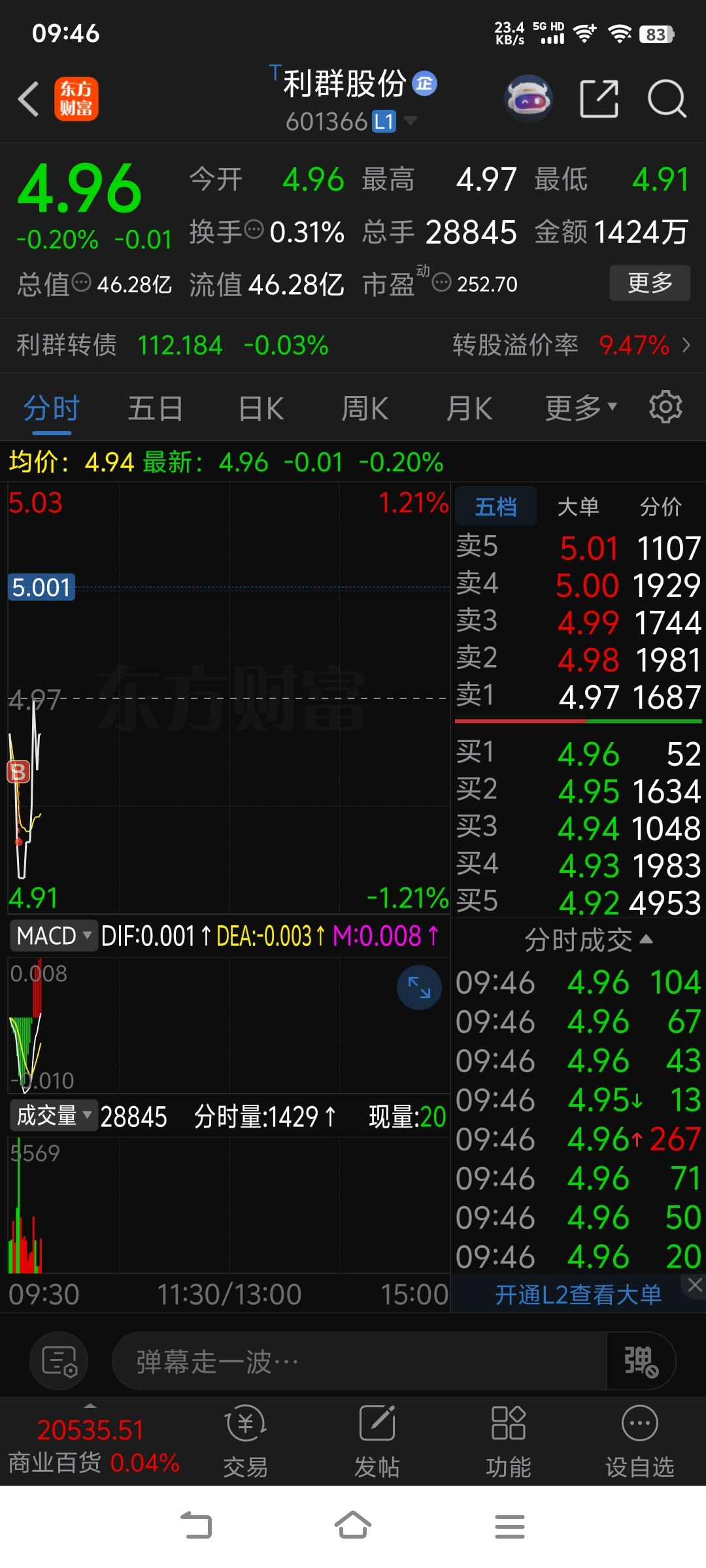Close the 开通L2查看大单 banner
The image size is (706, 1568).
[x=695, y=1285]
